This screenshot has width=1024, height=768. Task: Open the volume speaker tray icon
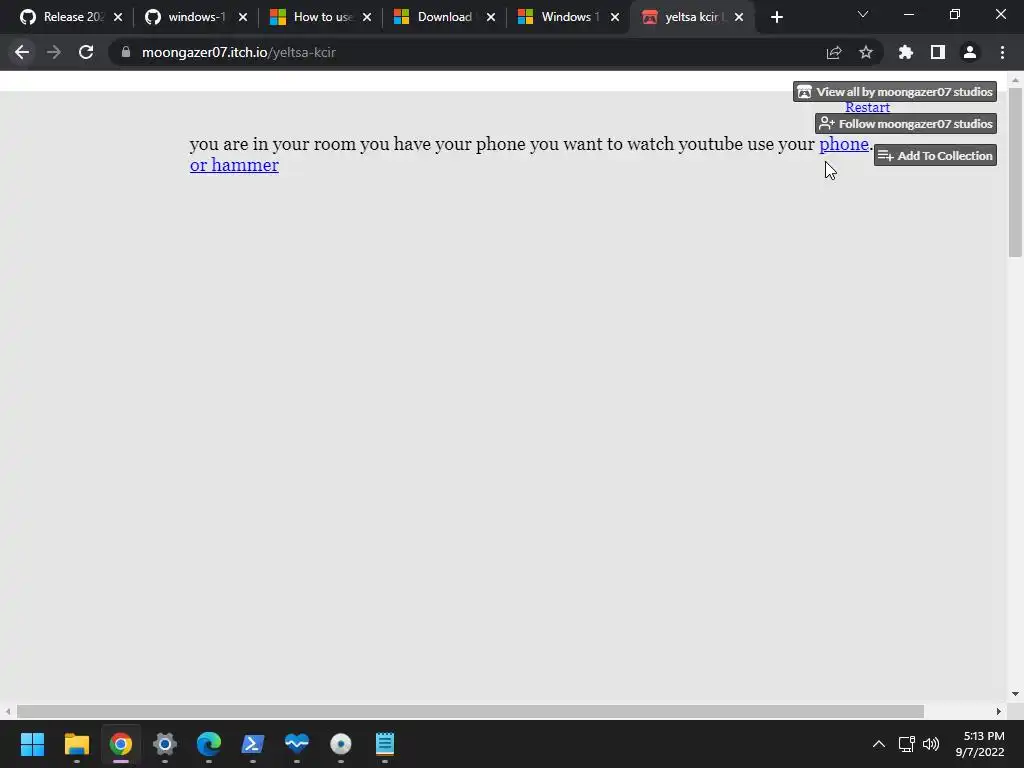pos(931,744)
